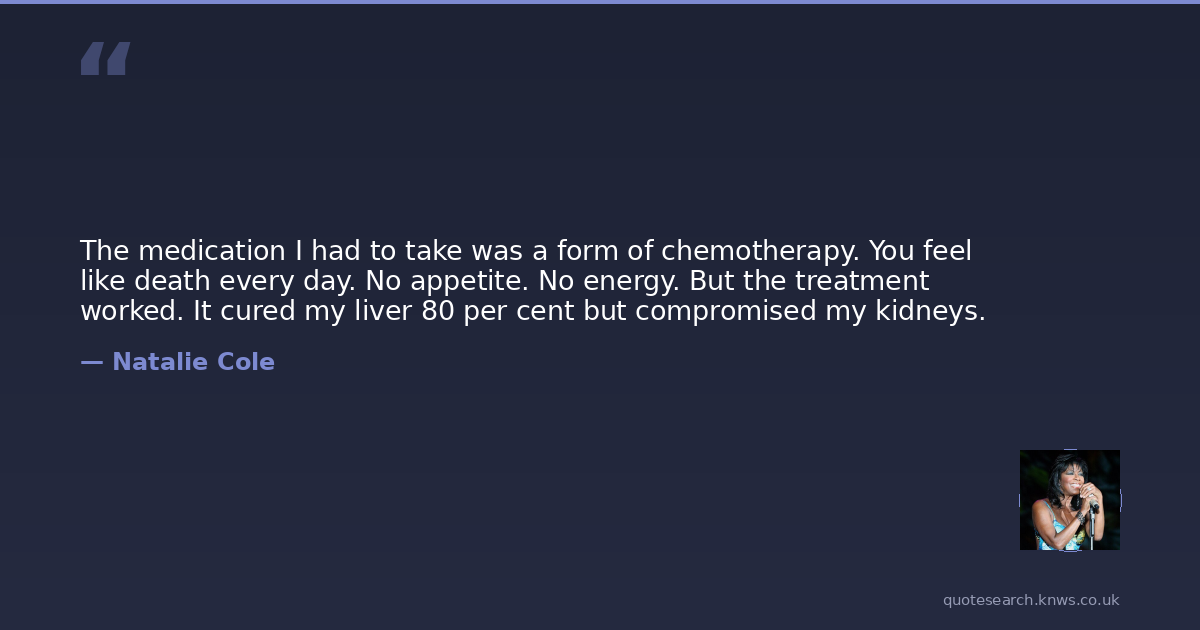Click the dash before Natalie Cole
Screen dimensions: 1200x630
pos(91,362)
